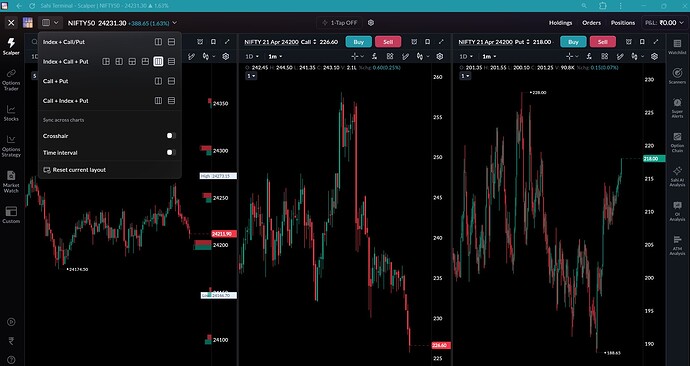Expand the Call chart to fullscreen
The height and width of the screenshot is (366, 690).
[x=441, y=42]
